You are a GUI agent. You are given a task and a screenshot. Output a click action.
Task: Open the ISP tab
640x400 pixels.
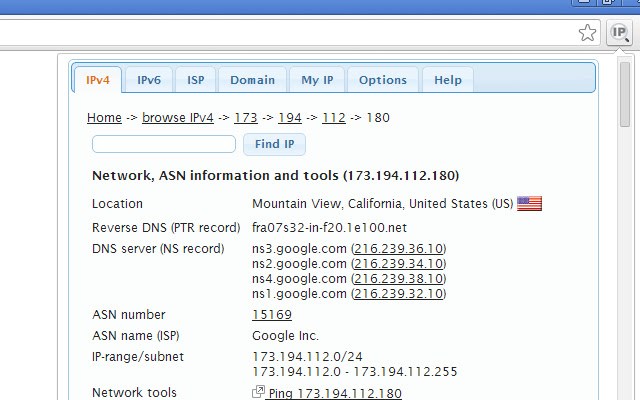pyautogui.click(x=196, y=80)
